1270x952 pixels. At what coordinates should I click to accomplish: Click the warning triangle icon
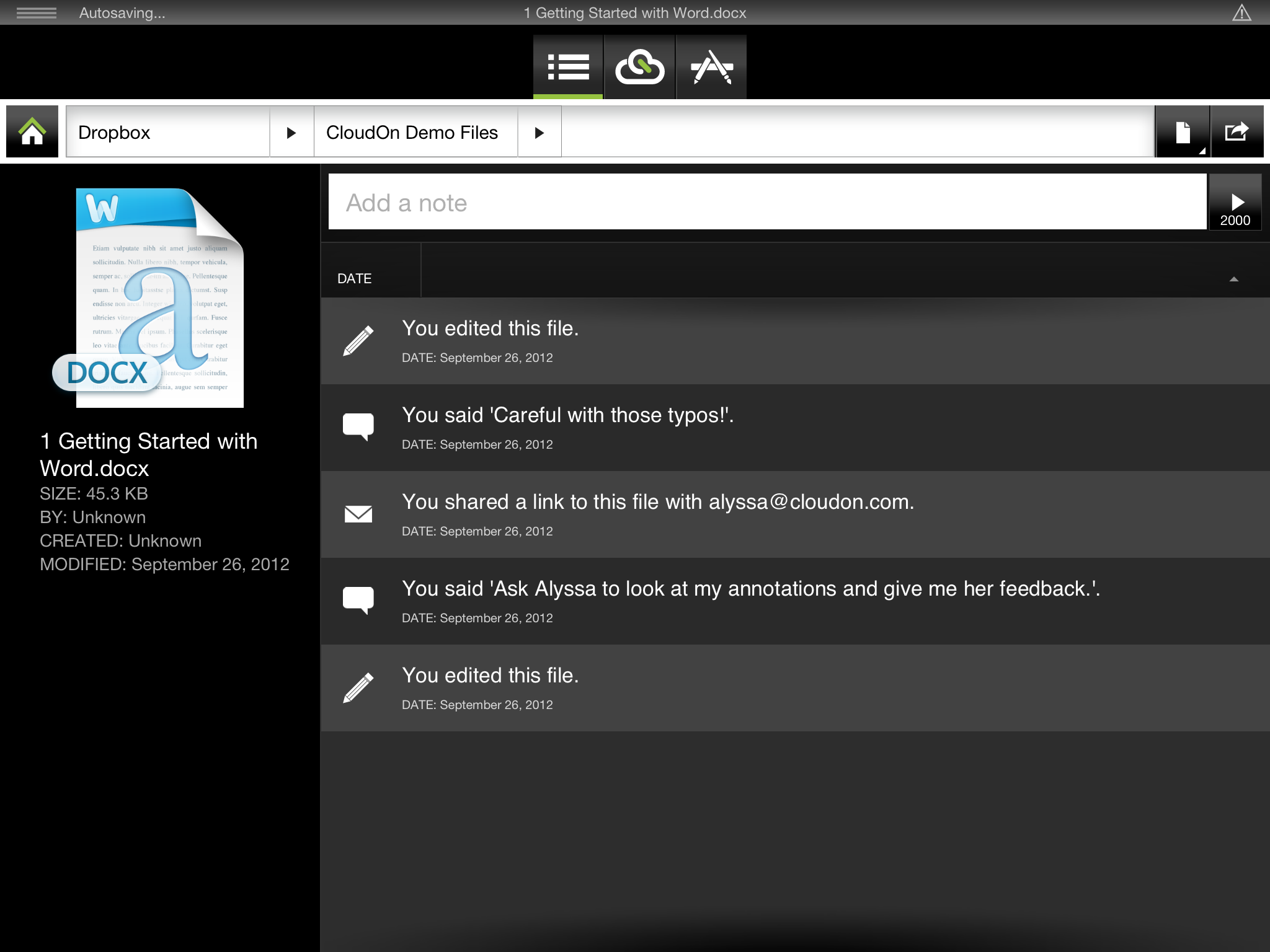click(1241, 13)
